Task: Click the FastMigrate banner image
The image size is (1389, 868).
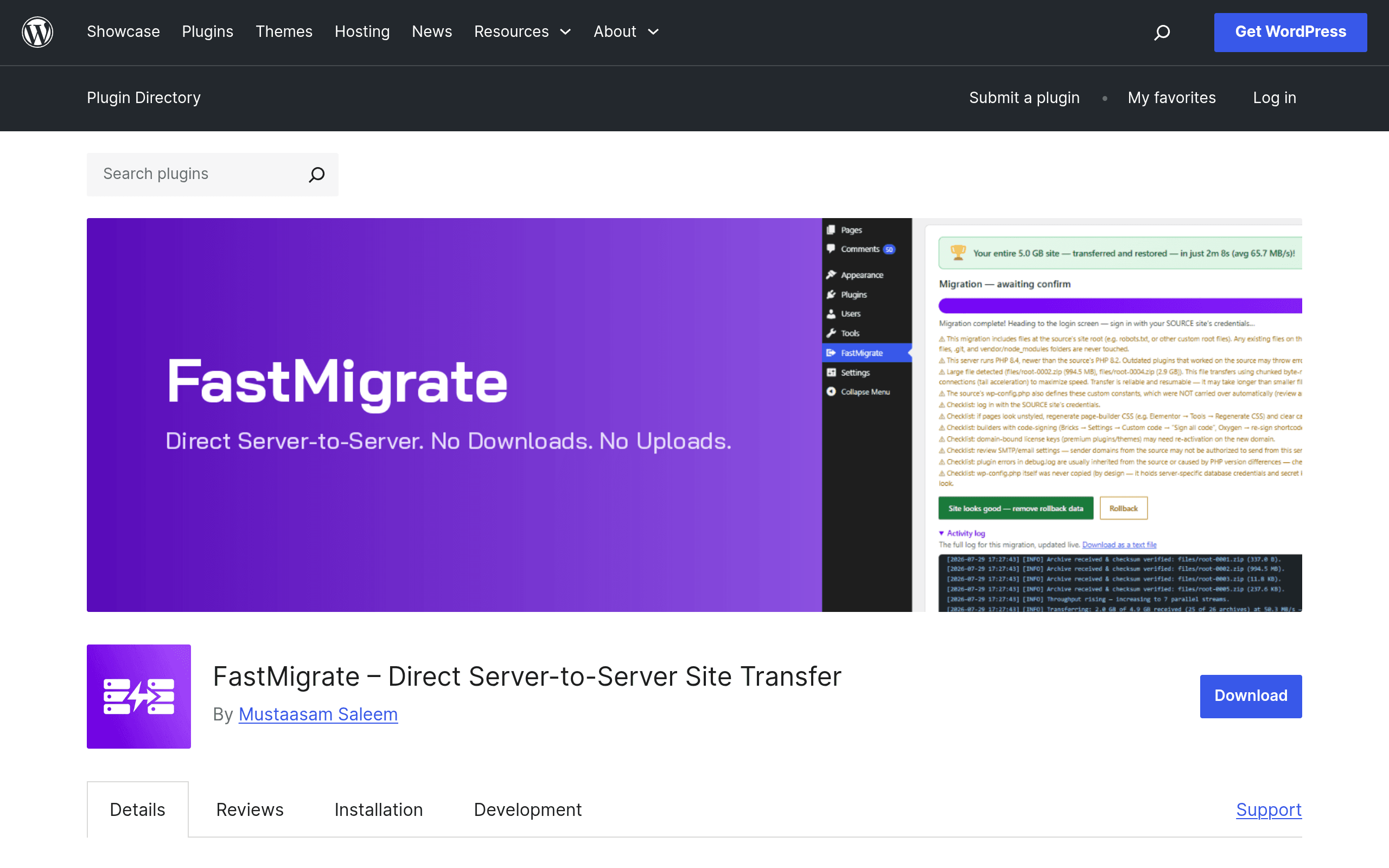Action: click(694, 414)
